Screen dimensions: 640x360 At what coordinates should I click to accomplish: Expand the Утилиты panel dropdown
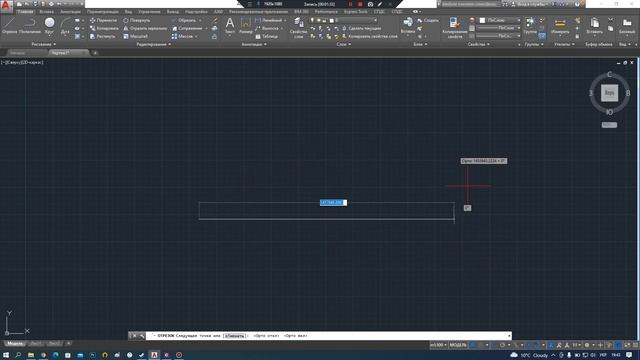564,44
